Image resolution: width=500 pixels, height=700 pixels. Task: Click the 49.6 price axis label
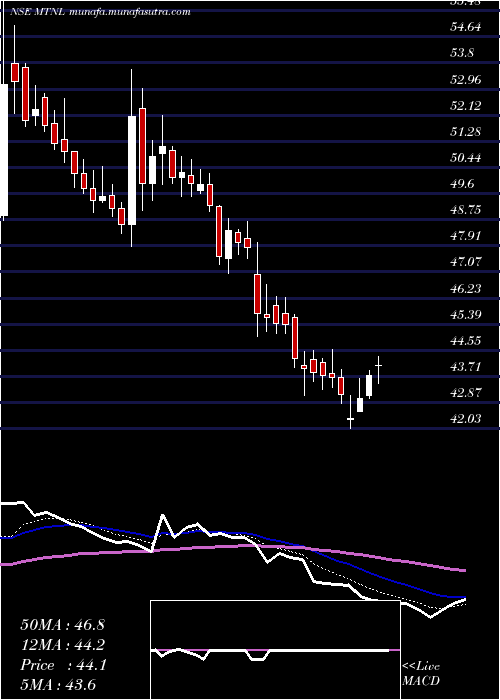pyautogui.click(x=461, y=184)
